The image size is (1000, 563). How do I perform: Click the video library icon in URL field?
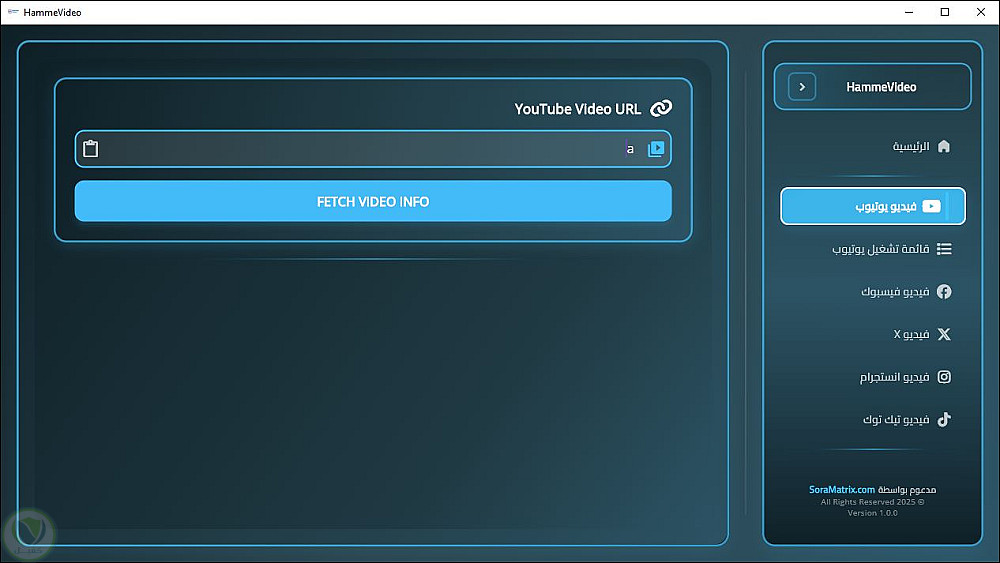(656, 149)
